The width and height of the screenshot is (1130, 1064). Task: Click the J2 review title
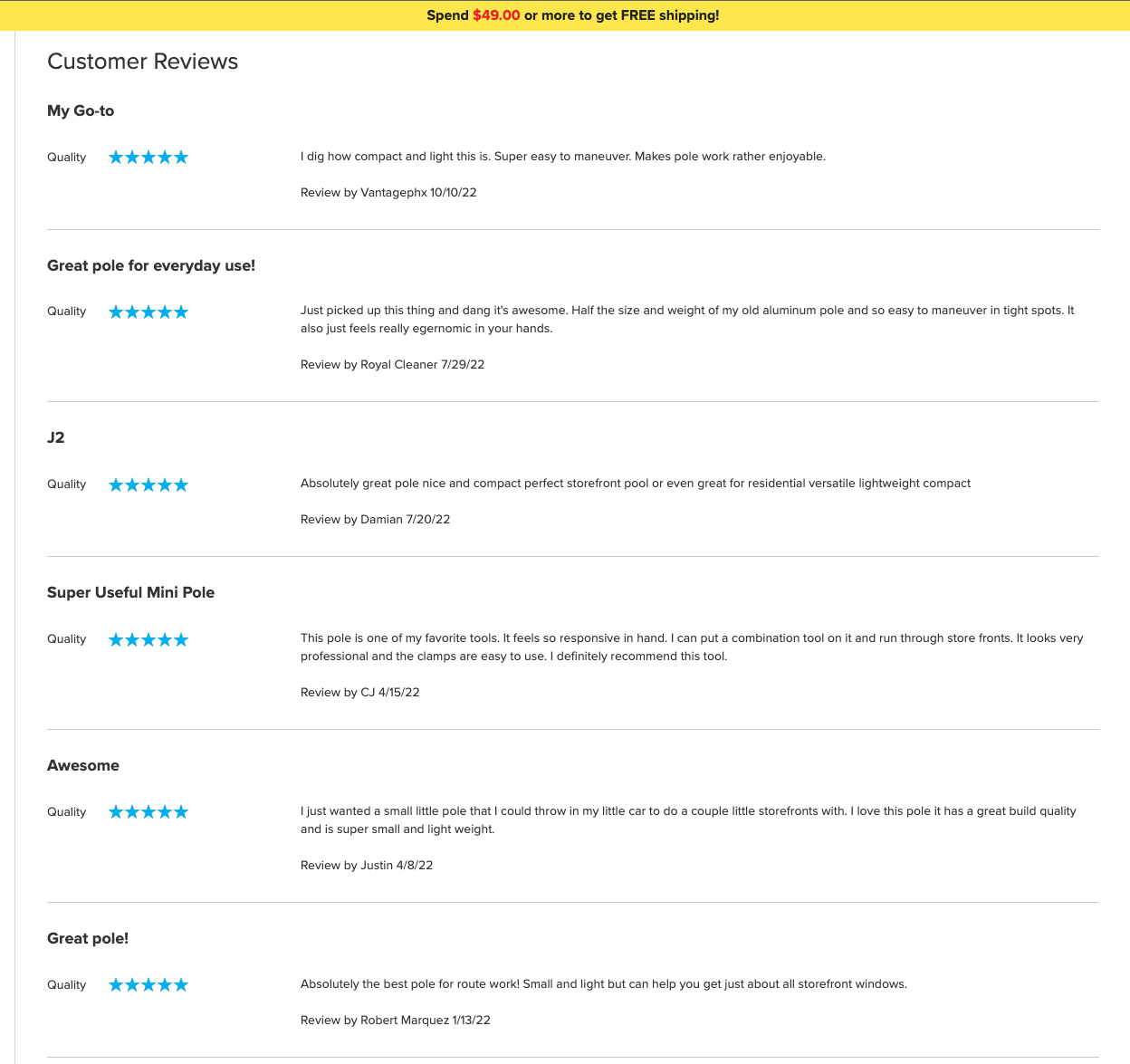pyautogui.click(x=56, y=437)
